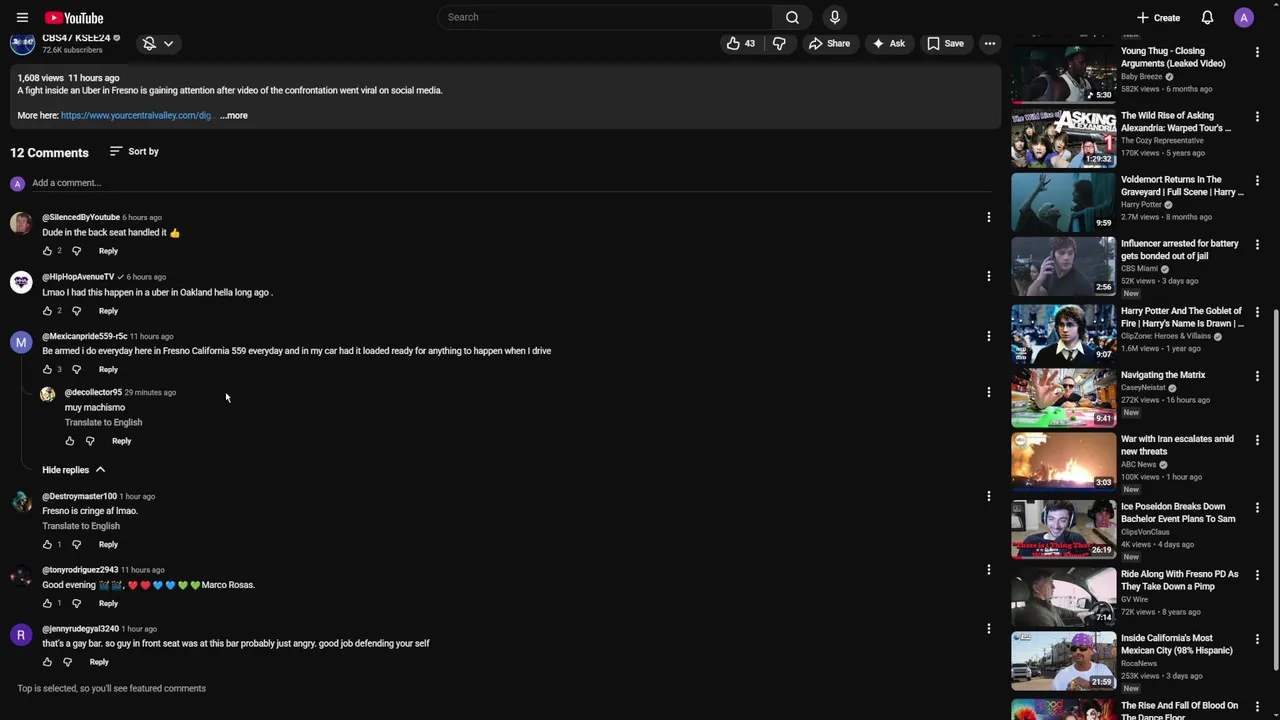1280x720 pixels.
Task: Dislike @jennyrudegyal3240's comment
Action: 67,662
